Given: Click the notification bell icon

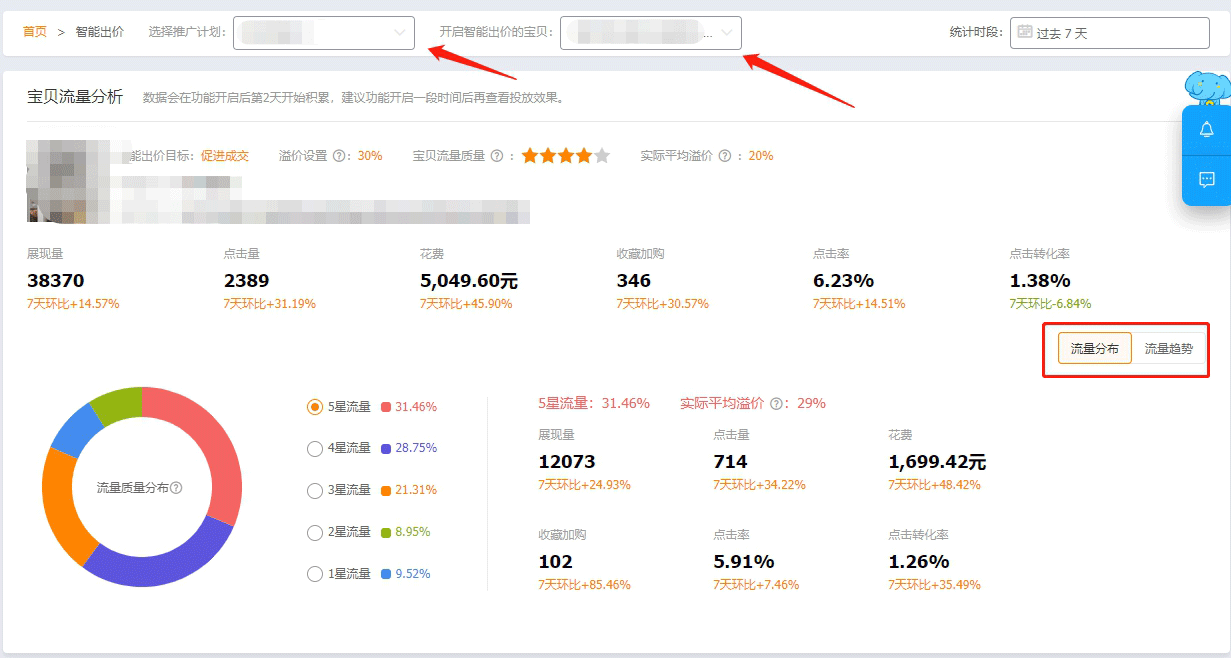Looking at the screenshot, I should point(1206,130).
